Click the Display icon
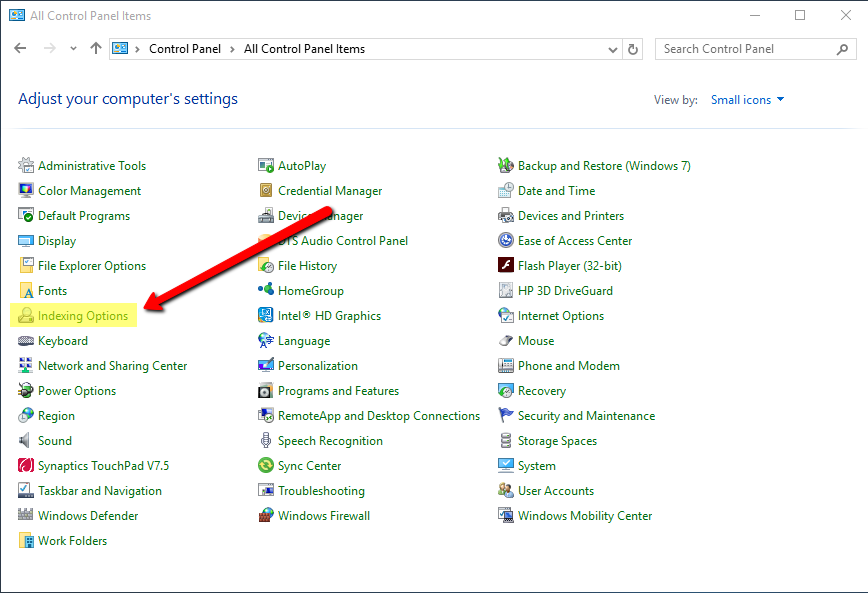Screen dimensions: 868x593 (25, 240)
